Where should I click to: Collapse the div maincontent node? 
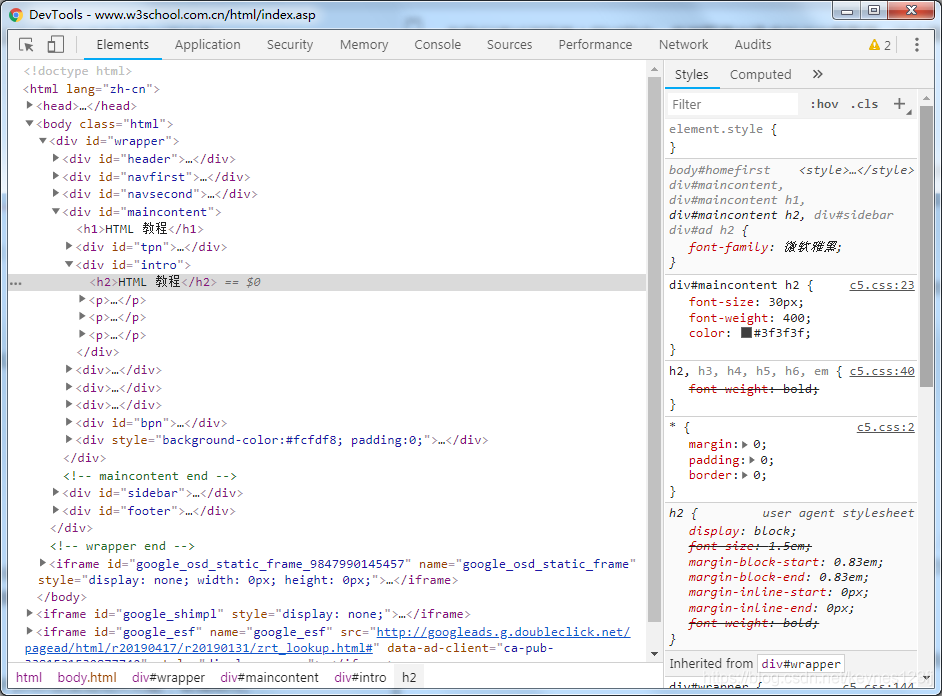[x=56, y=211]
